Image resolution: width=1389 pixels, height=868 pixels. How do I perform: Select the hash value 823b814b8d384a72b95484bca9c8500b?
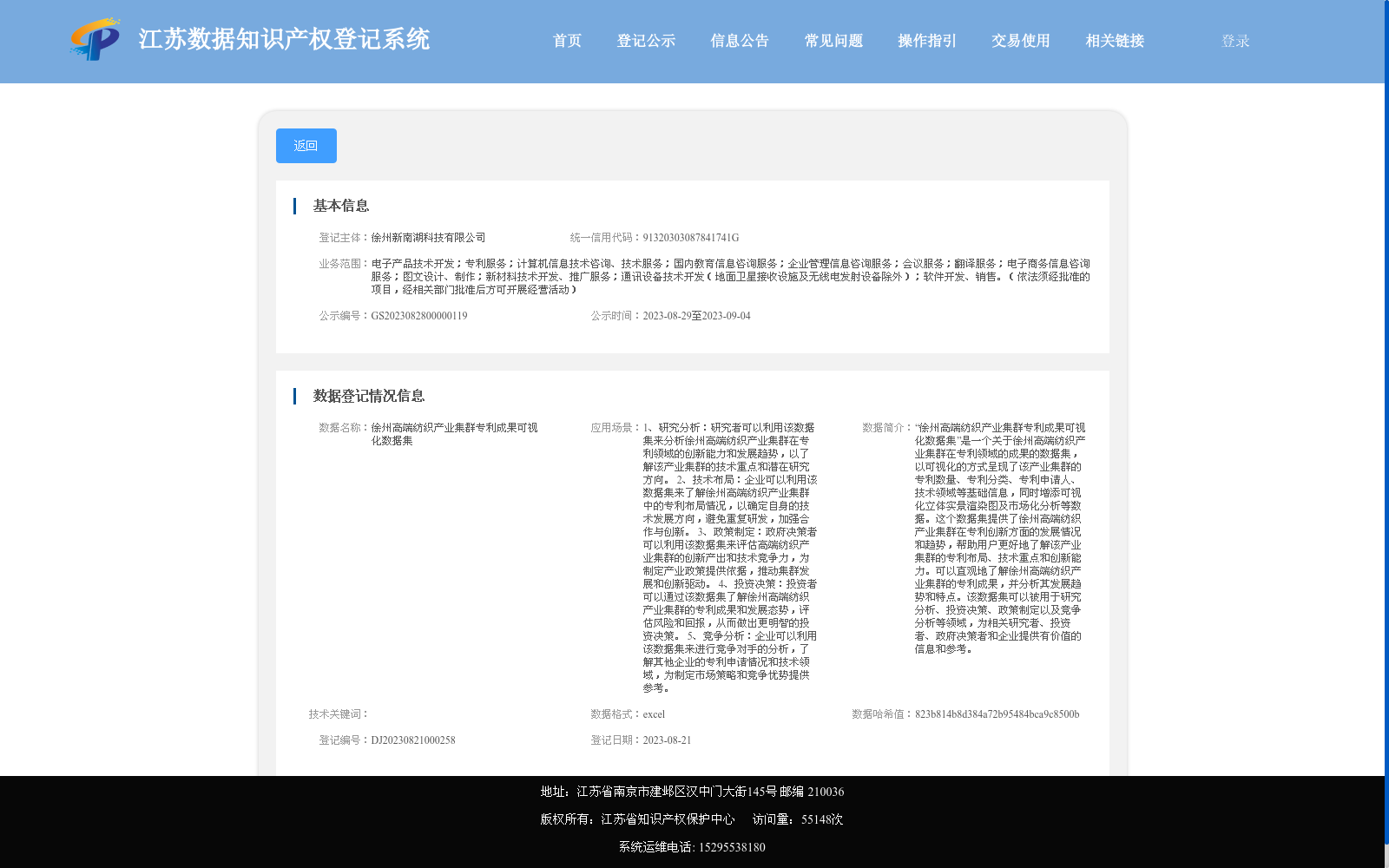pos(997,714)
